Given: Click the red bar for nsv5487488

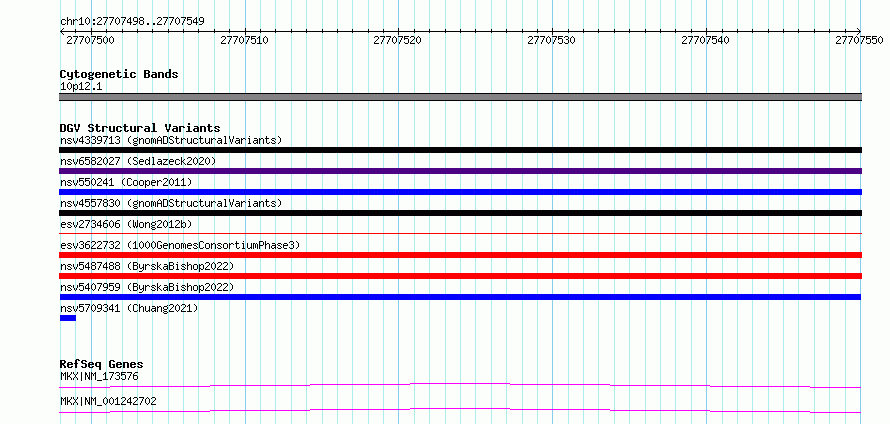Looking at the screenshot, I should [460, 276].
